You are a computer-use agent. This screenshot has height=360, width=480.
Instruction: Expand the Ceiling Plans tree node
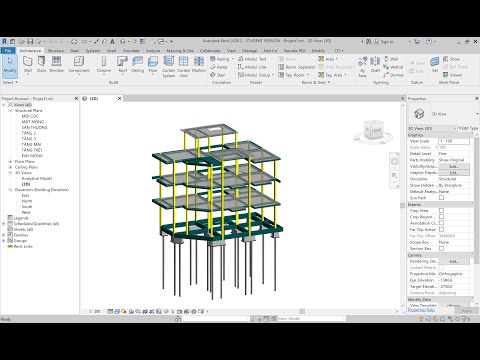[10, 167]
